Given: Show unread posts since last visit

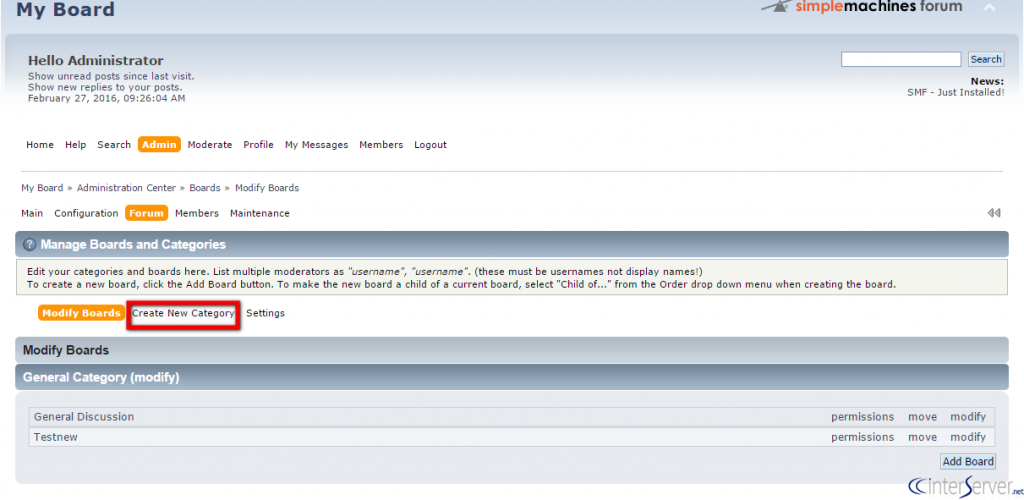Looking at the screenshot, I should tap(111, 76).
